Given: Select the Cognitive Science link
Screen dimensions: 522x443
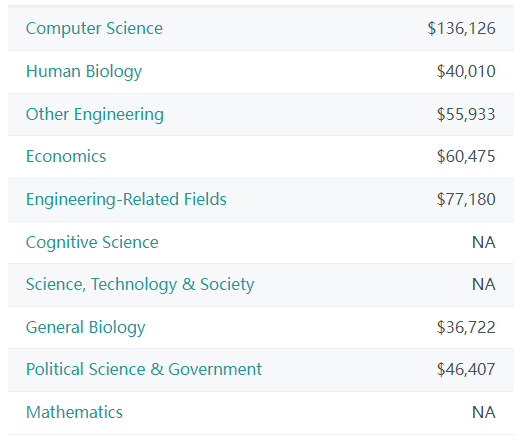Looking at the screenshot, I should pyautogui.click(x=92, y=242).
